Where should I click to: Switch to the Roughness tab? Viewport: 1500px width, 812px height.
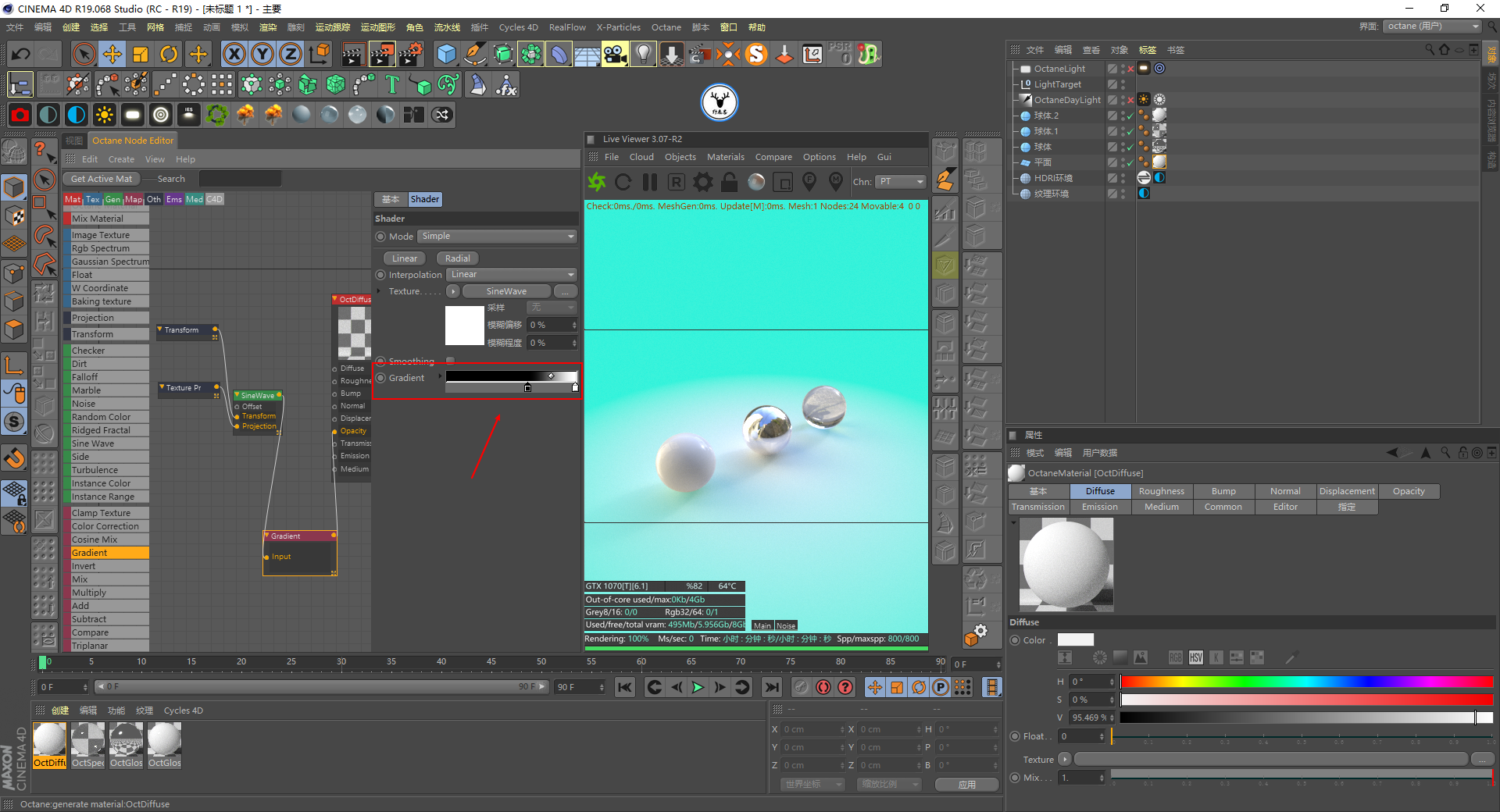[1162, 491]
